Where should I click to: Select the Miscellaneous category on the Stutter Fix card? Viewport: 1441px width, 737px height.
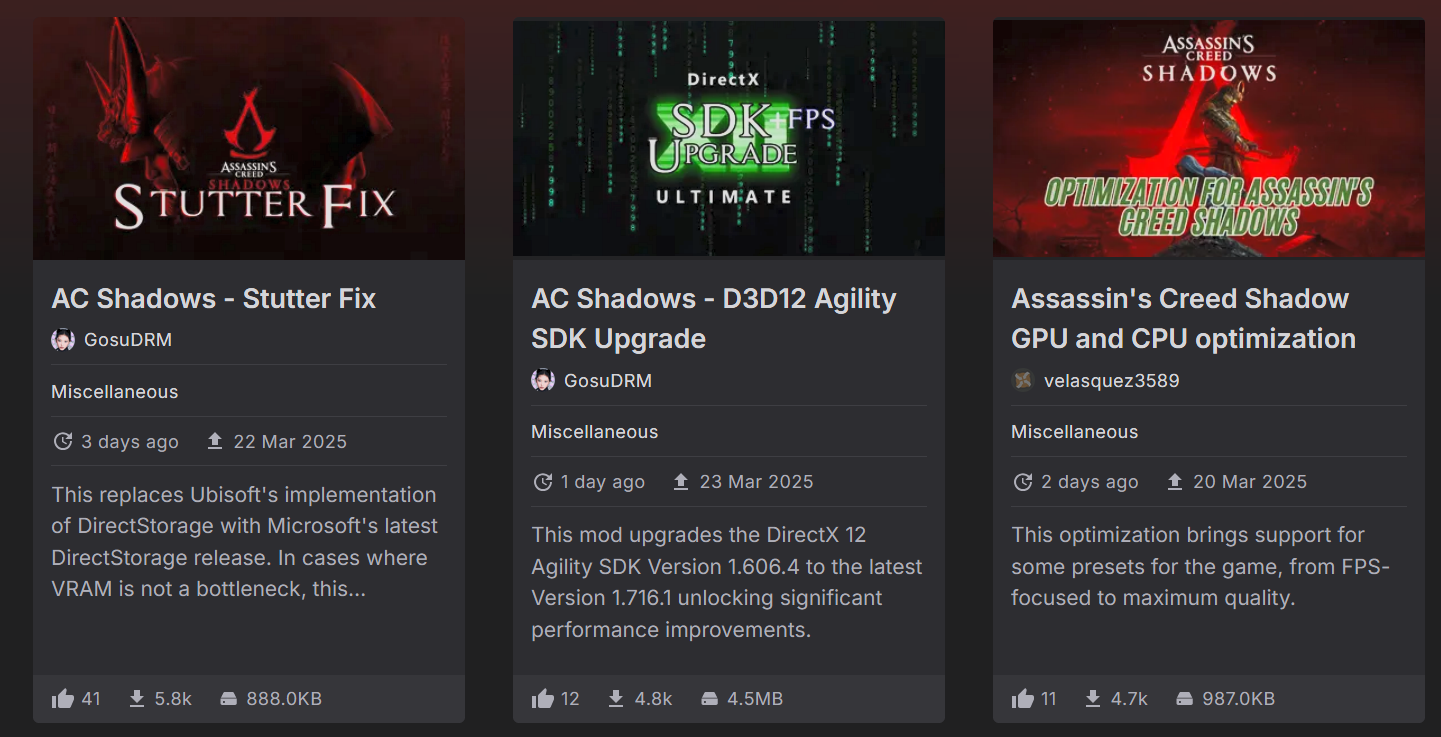point(115,392)
